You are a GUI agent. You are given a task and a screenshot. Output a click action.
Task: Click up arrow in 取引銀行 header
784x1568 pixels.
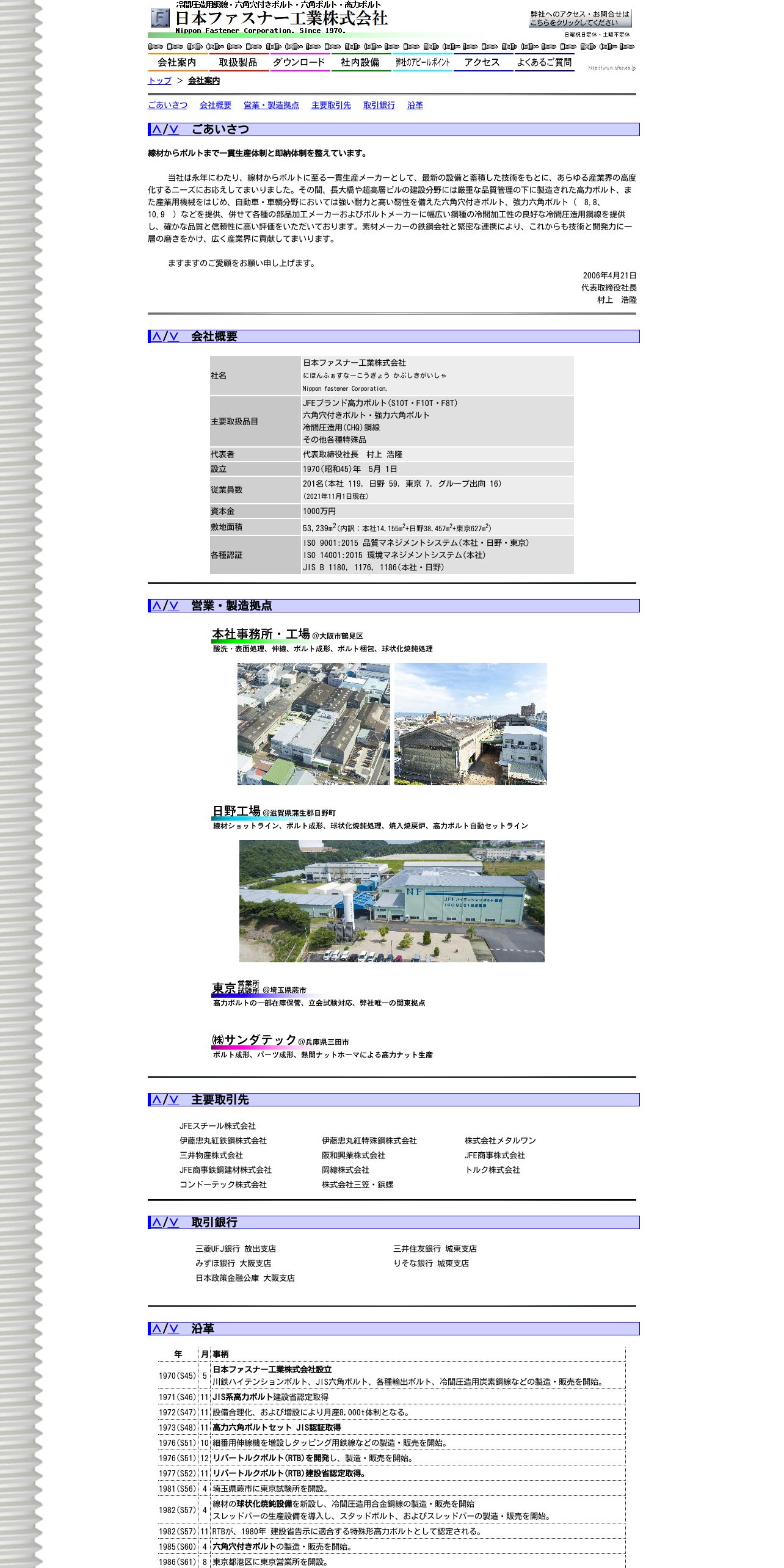(x=157, y=1222)
